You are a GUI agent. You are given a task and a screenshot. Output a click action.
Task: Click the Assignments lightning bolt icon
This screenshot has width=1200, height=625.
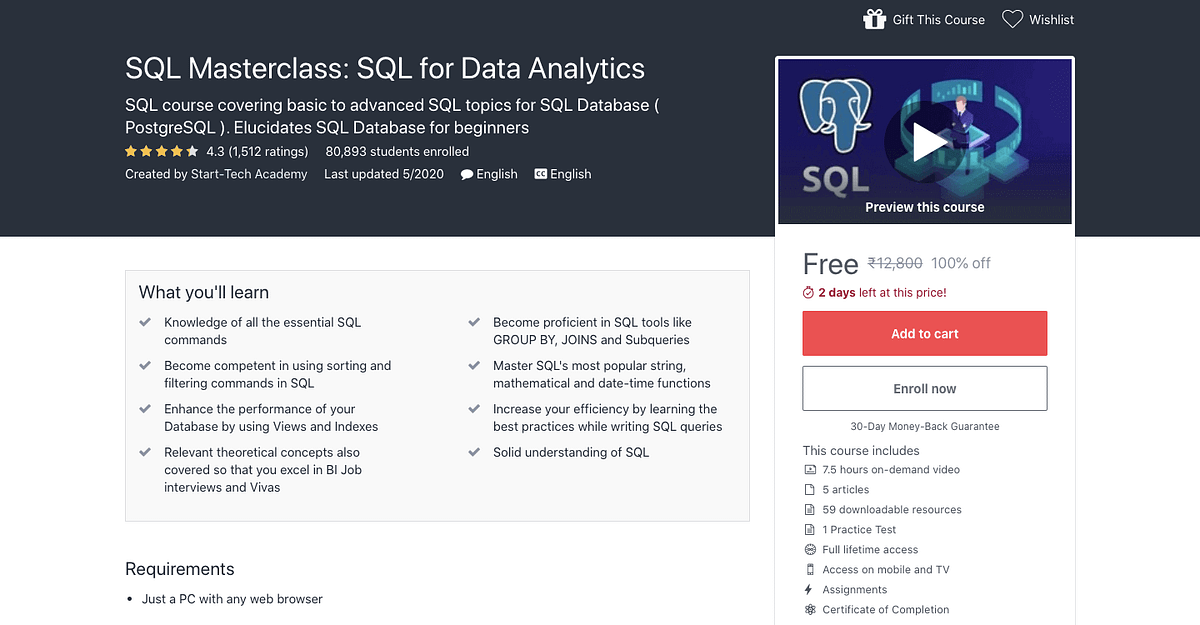pos(808,589)
